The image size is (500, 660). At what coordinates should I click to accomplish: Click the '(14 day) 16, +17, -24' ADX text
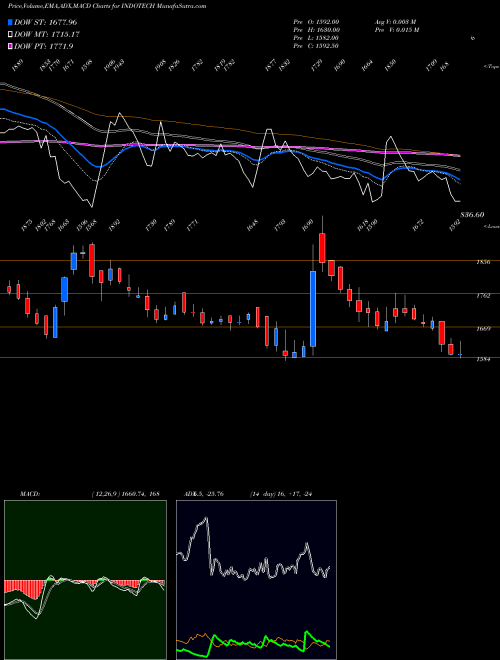281,494
